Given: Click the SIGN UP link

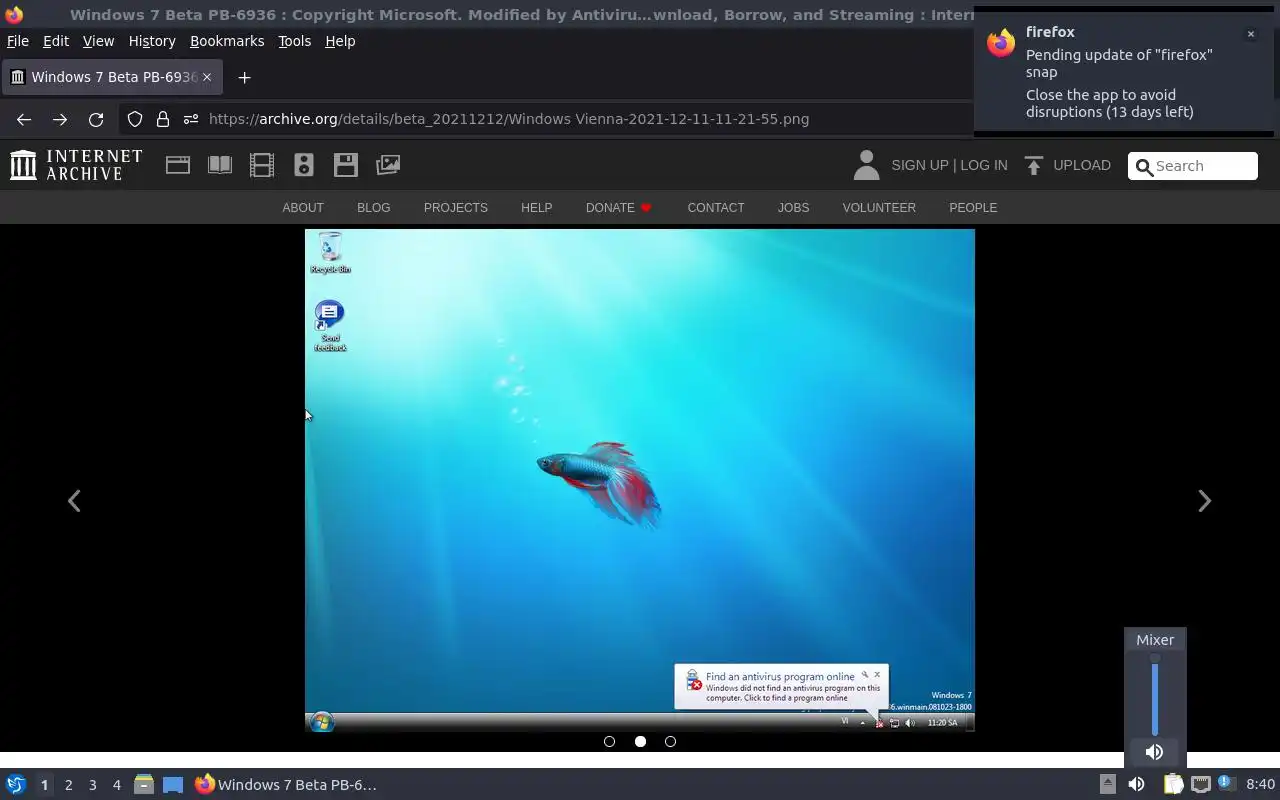Looking at the screenshot, I should coord(919,165).
